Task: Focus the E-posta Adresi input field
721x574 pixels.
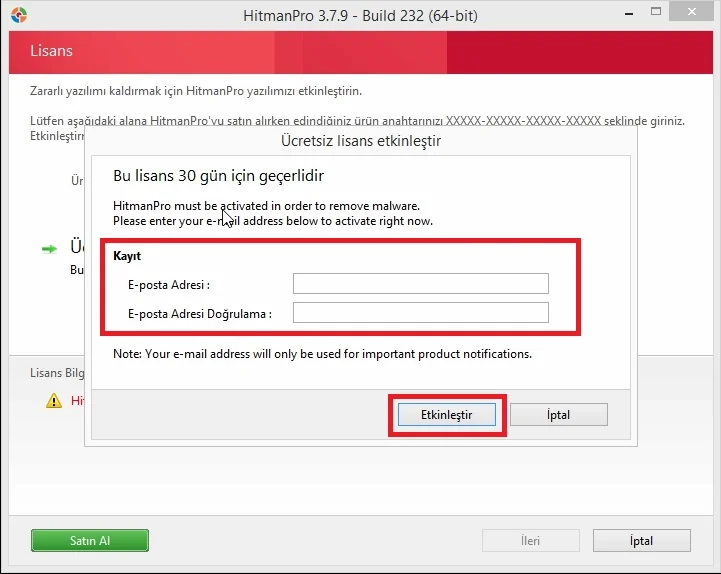Action: [420, 284]
